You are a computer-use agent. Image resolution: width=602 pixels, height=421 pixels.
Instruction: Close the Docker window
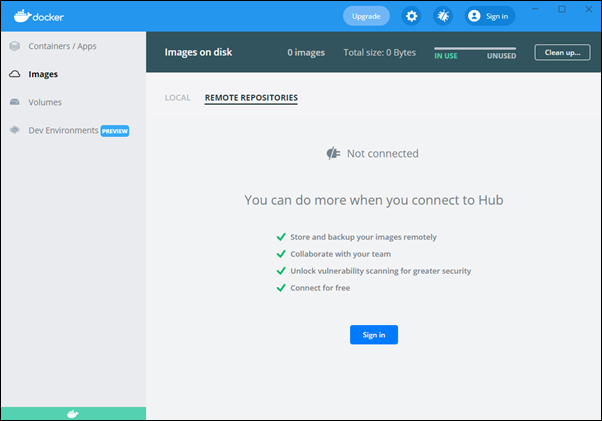pyautogui.click(x=589, y=9)
